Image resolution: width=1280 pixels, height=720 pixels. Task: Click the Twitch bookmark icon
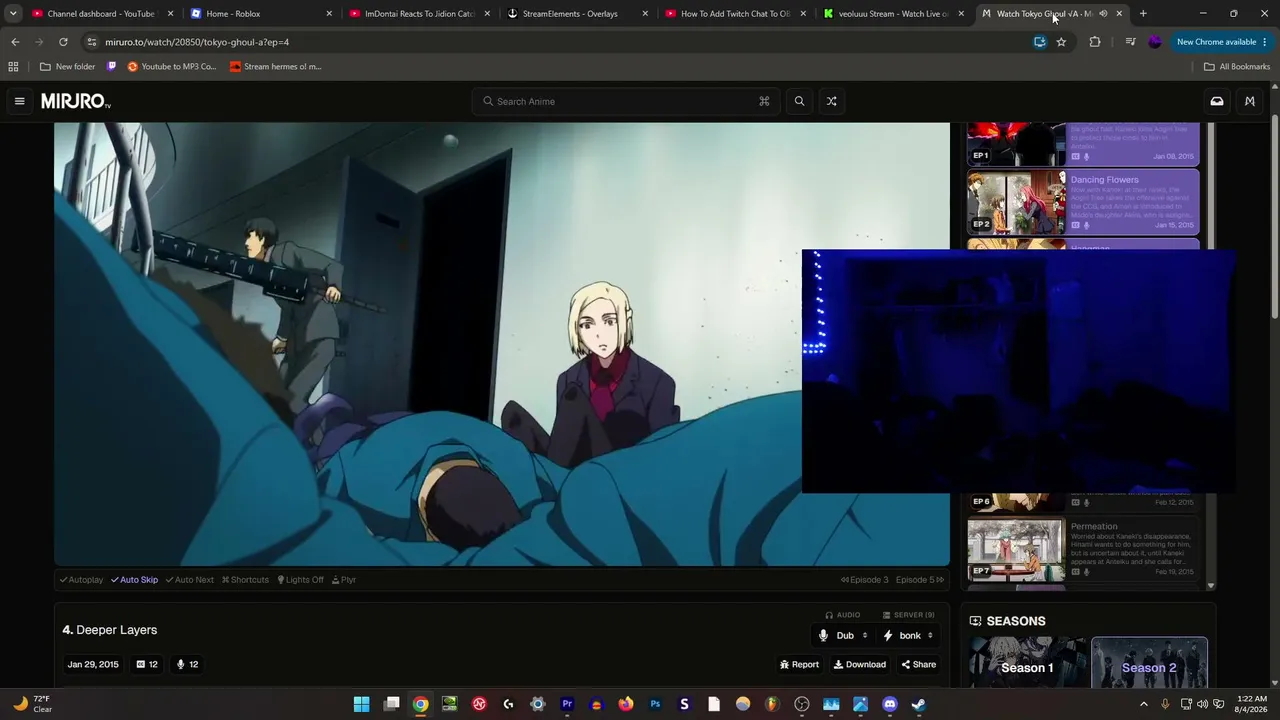[111, 67]
